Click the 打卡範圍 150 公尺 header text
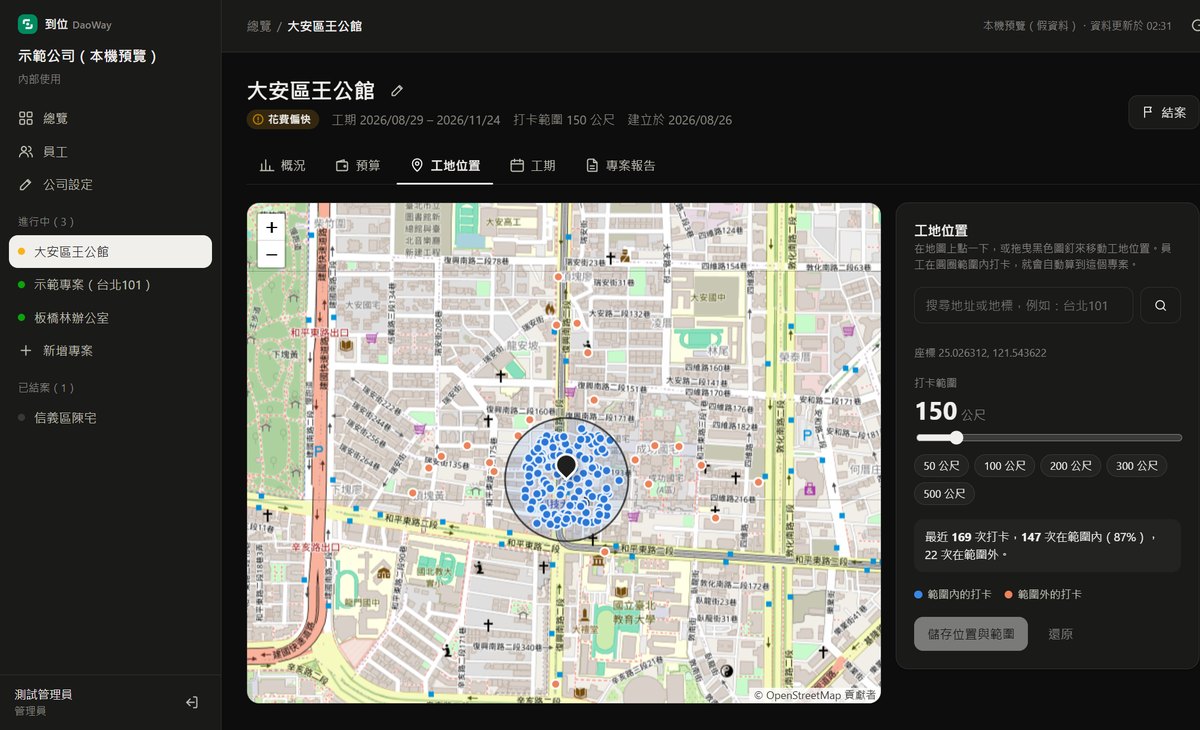This screenshot has height=730, width=1200. tap(563, 120)
